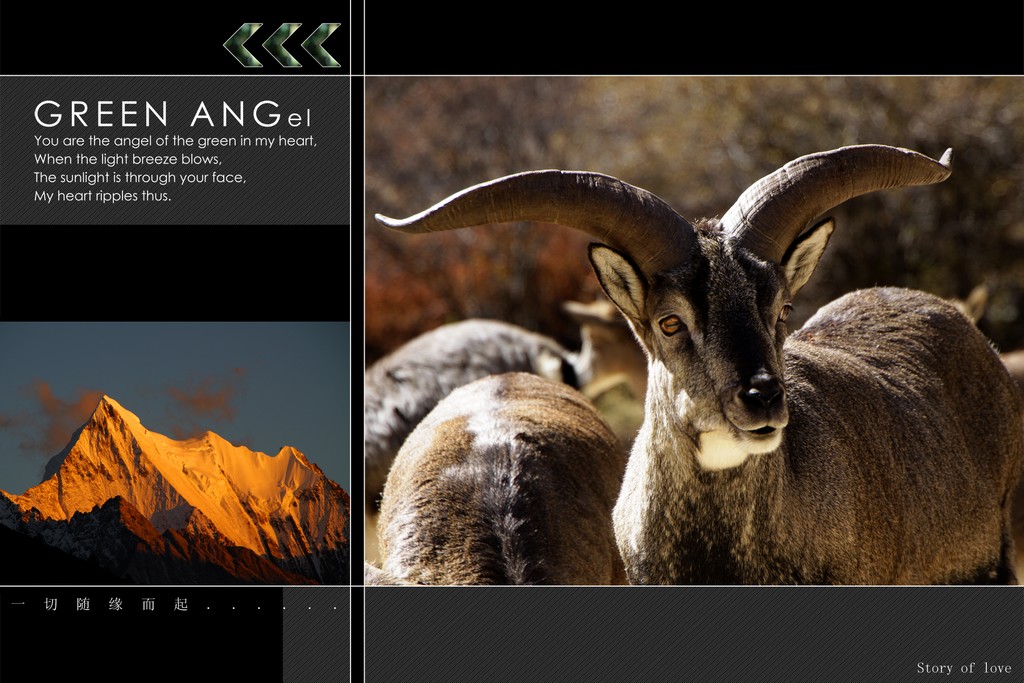Select 'The sunlight is through your face' line
1024x683 pixels.
[x=139, y=177]
